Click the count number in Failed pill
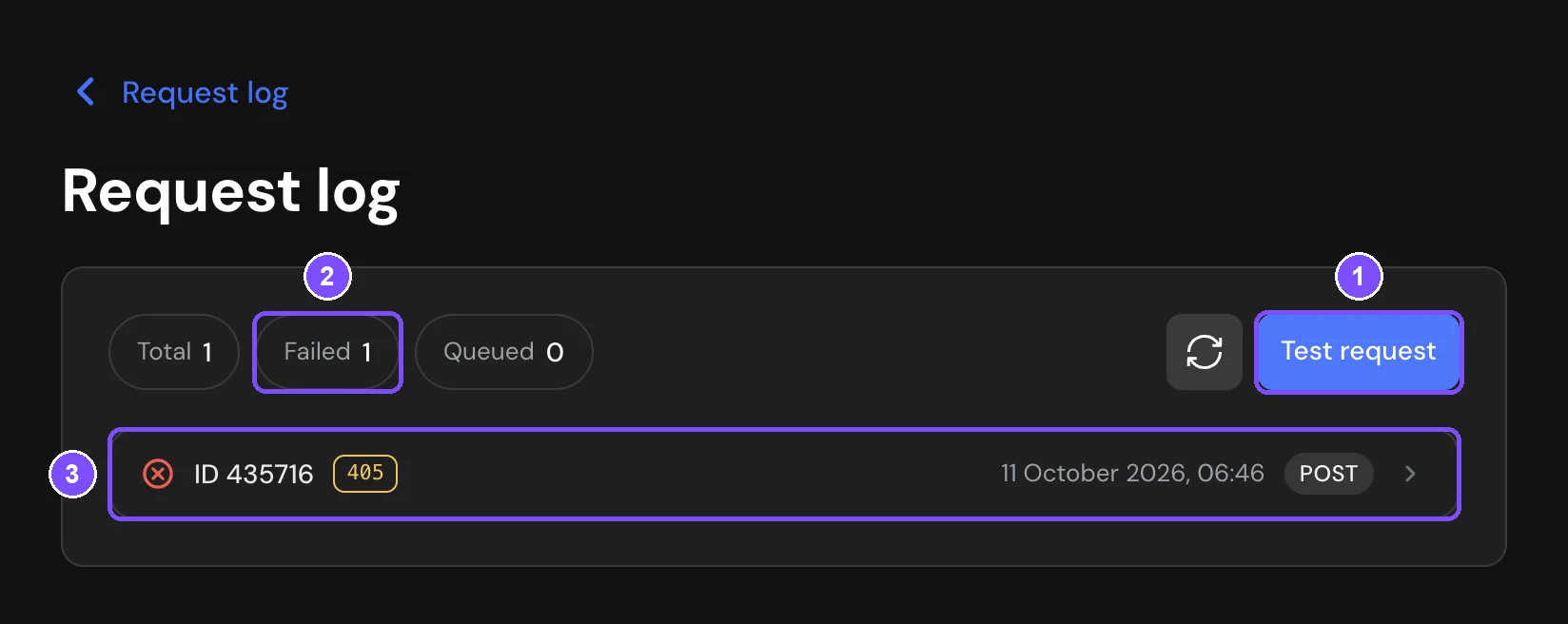 pyautogui.click(x=366, y=353)
